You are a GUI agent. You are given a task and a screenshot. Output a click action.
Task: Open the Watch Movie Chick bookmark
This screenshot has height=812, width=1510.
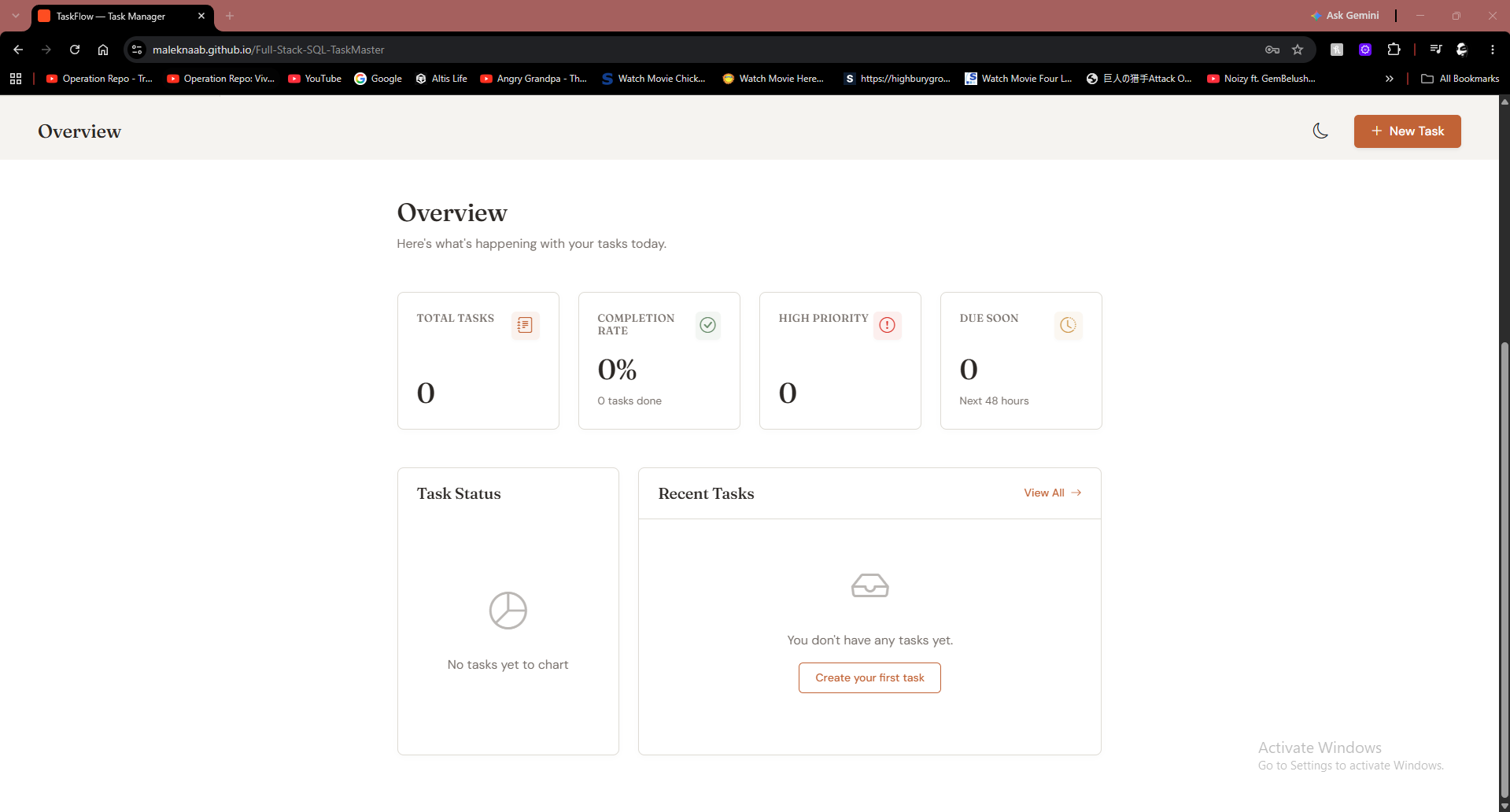653,79
